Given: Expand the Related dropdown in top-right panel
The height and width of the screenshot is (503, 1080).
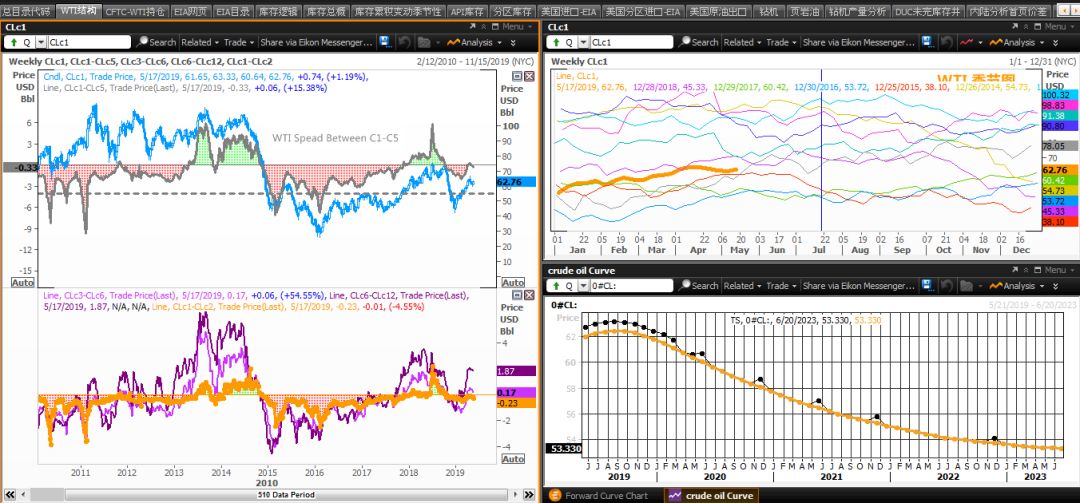Looking at the screenshot, I should 742,43.
